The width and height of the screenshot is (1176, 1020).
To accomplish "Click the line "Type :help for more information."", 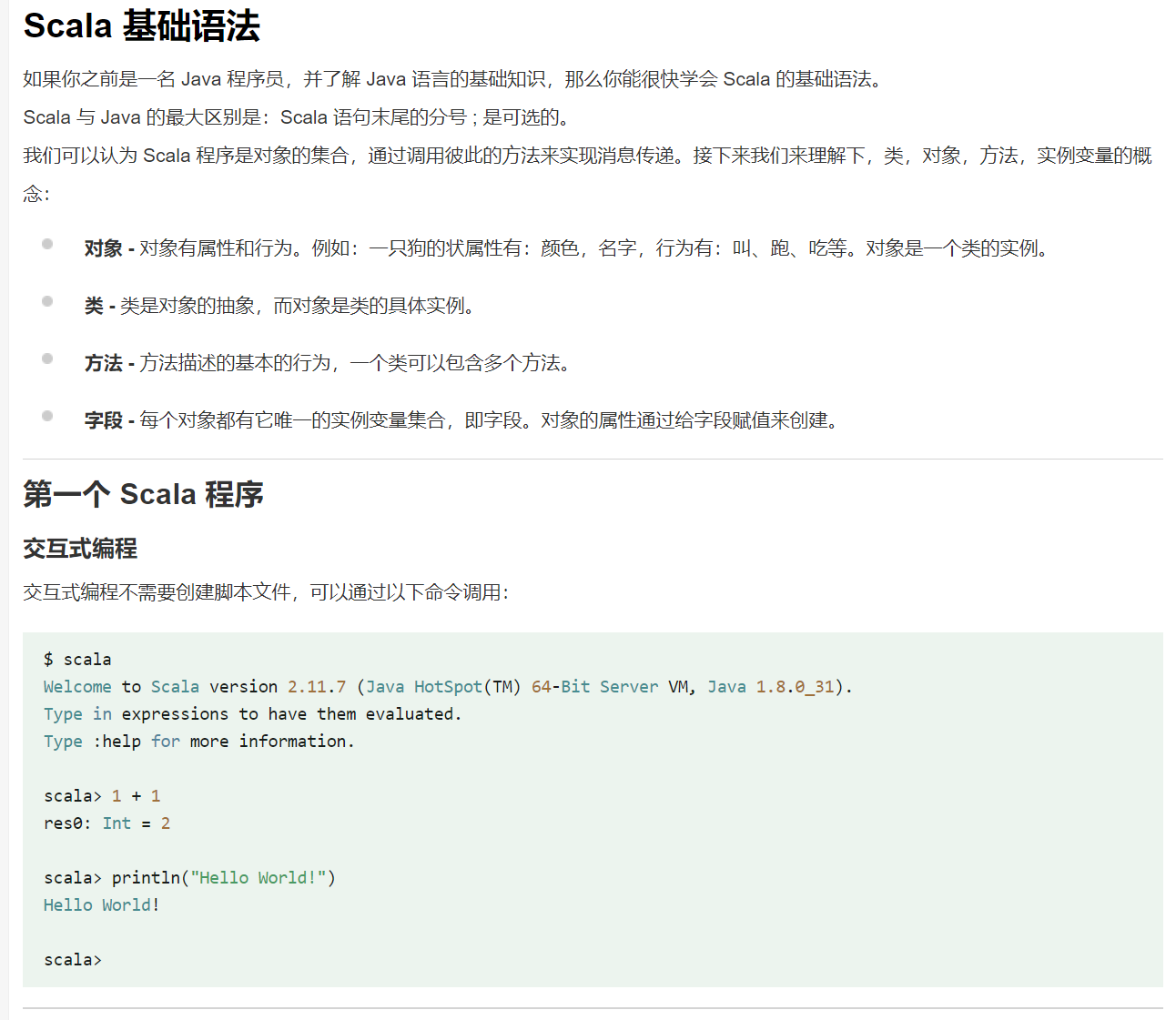I will 198,742.
